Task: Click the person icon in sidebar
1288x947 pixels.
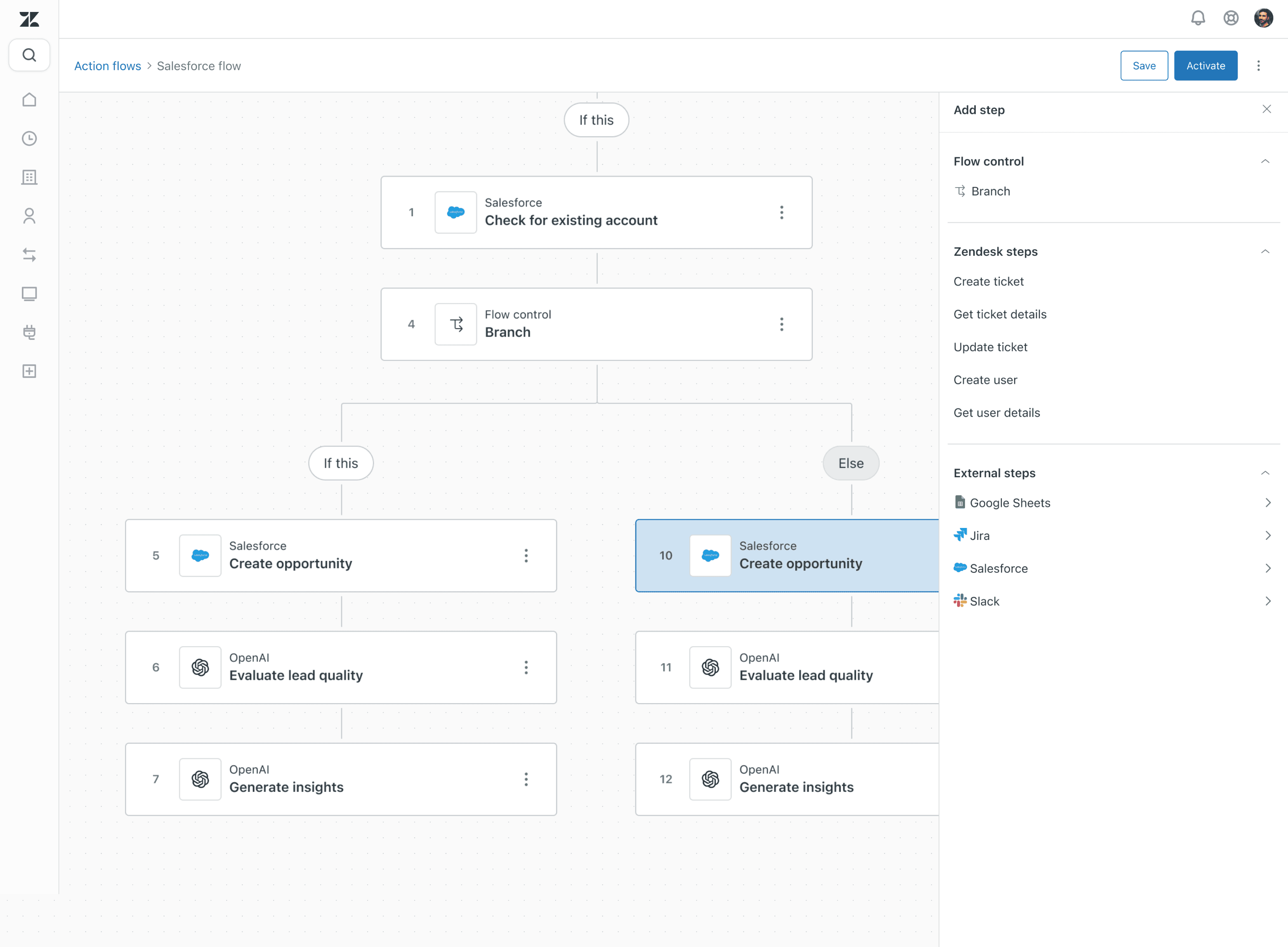Action: click(29, 216)
